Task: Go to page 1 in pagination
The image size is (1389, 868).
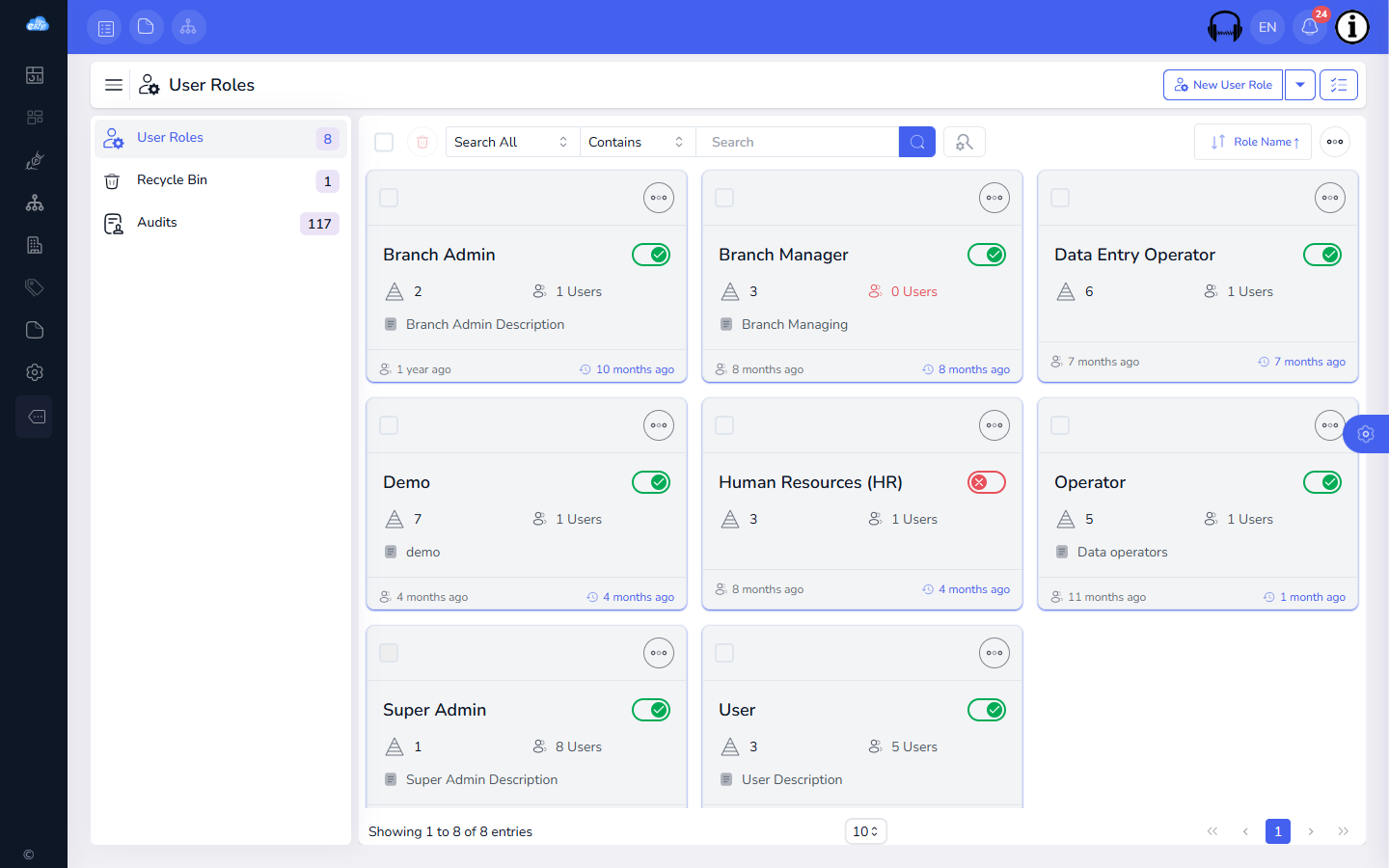Action: (1278, 831)
